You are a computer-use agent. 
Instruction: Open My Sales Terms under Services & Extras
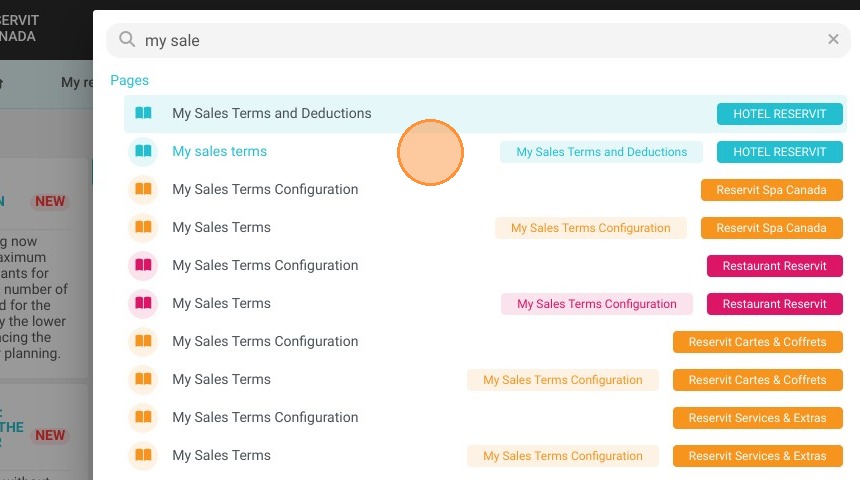point(221,455)
